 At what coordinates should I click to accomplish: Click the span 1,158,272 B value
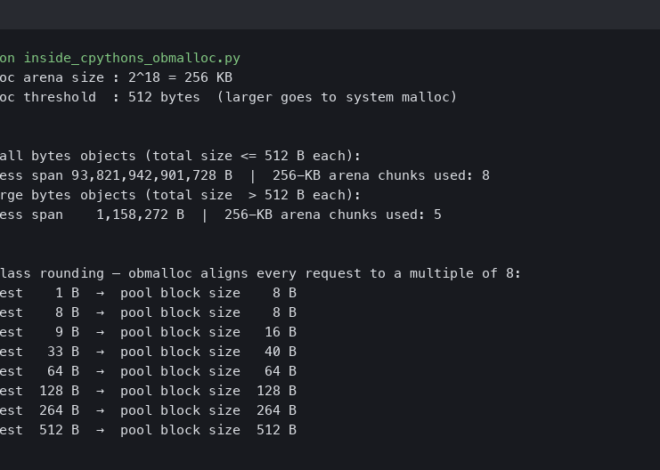click(x=140, y=215)
